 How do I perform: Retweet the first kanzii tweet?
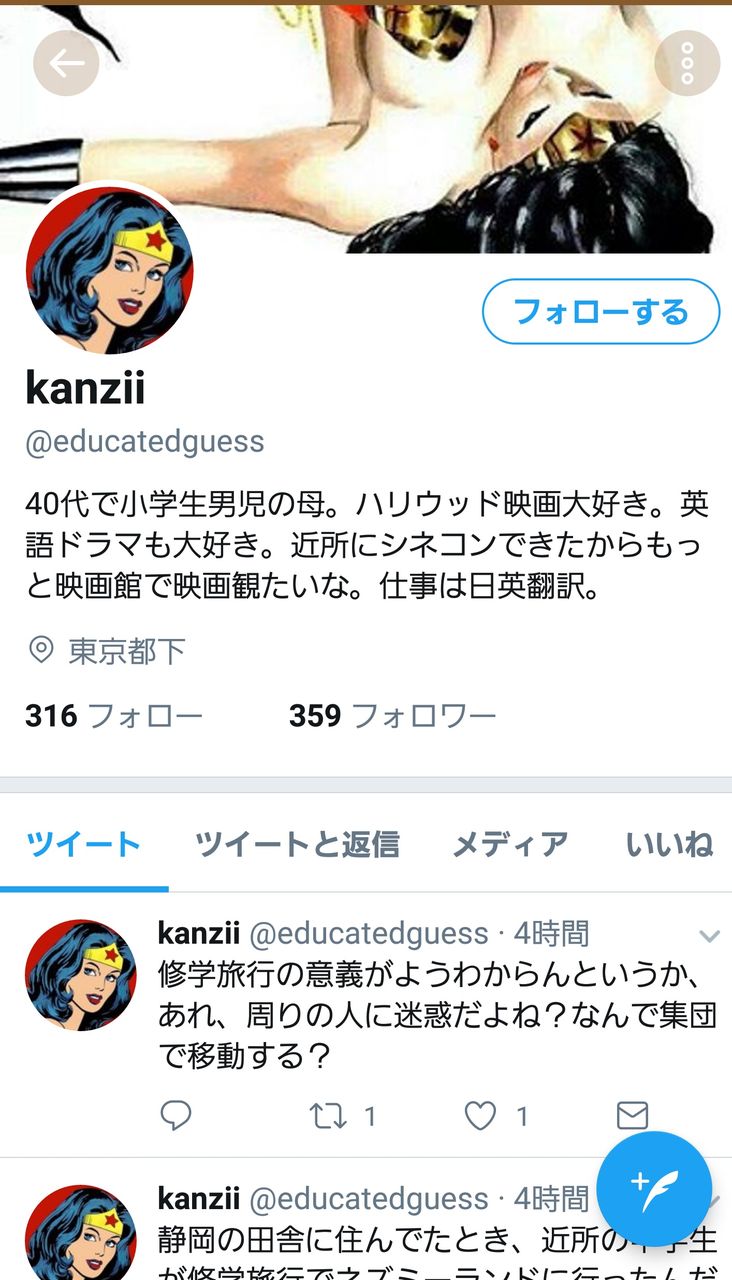[329, 1115]
